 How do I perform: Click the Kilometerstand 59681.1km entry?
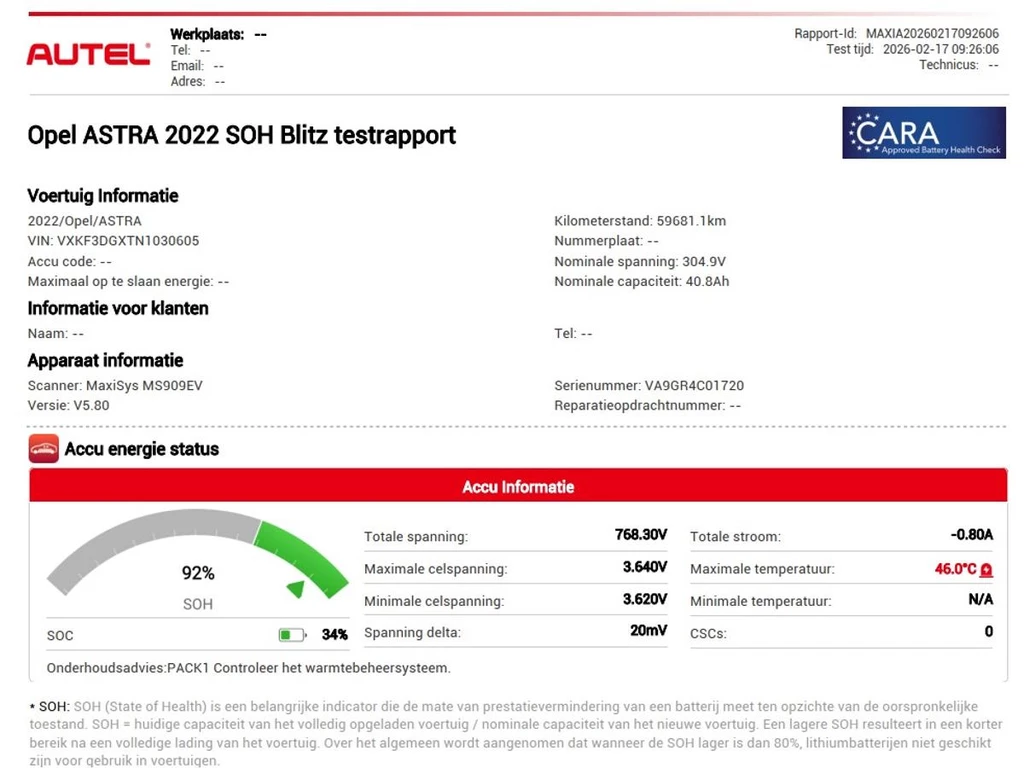click(x=639, y=221)
